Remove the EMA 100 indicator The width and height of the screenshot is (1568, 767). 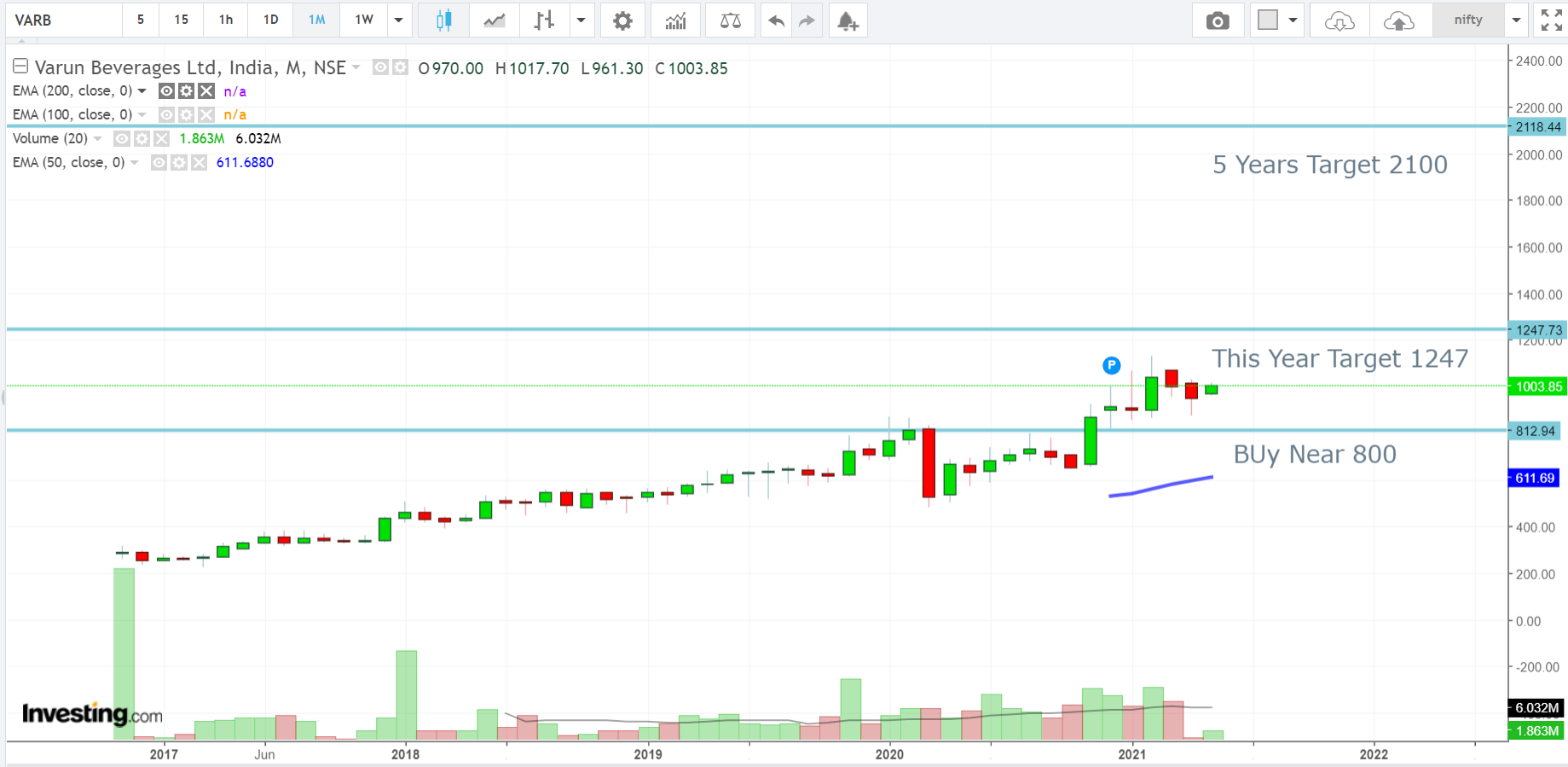tap(205, 114)
